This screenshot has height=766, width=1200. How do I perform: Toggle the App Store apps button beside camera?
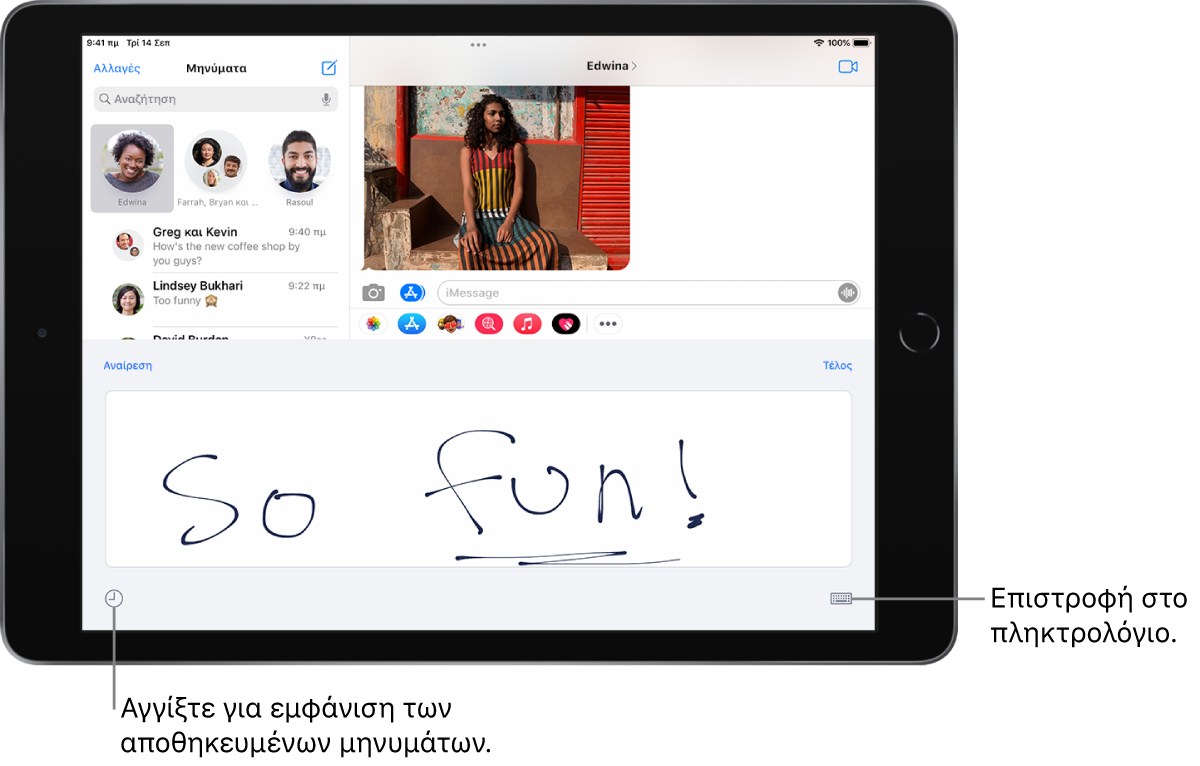pos(412,293)
